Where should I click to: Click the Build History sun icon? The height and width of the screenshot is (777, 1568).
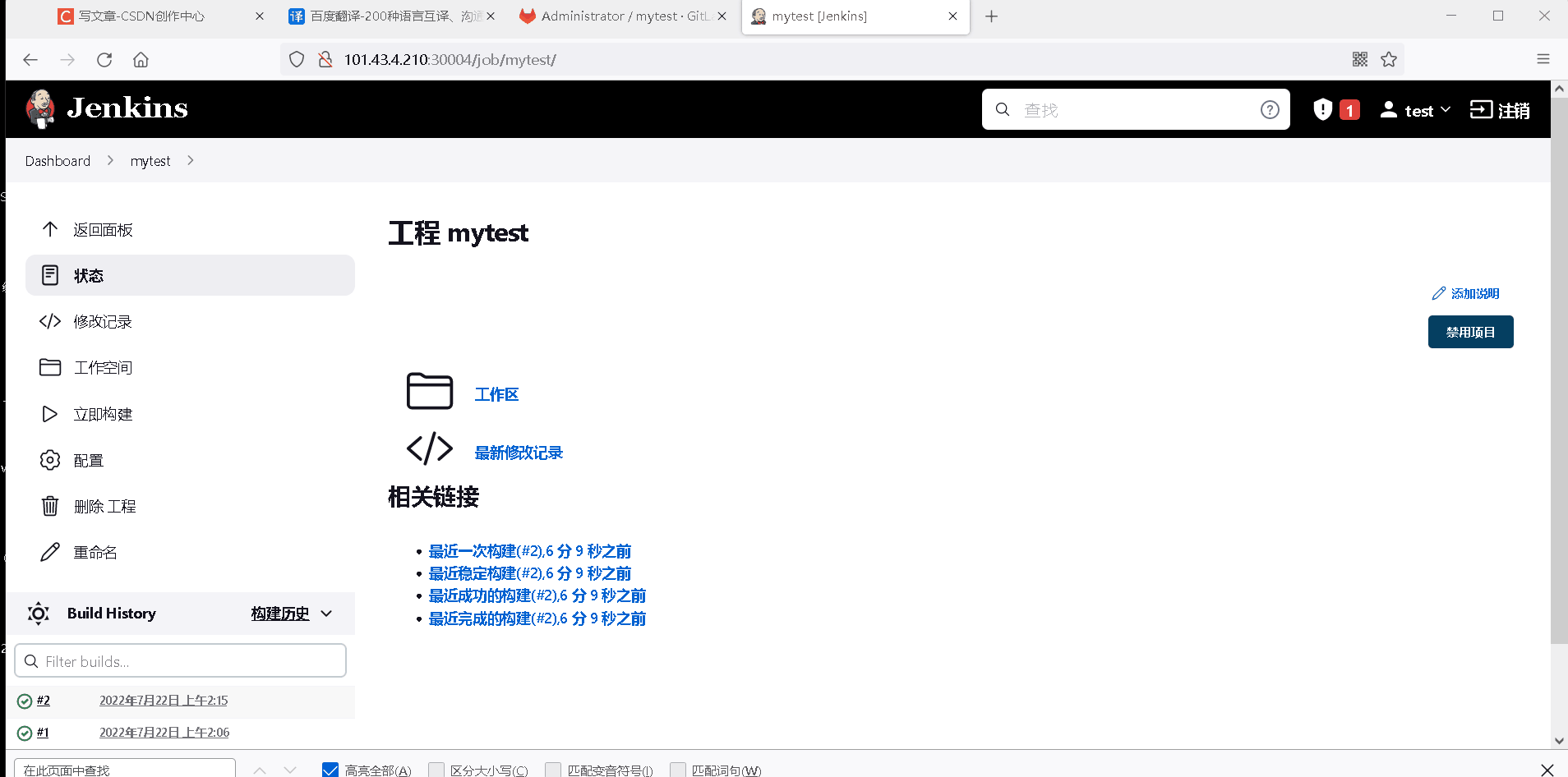39,614
